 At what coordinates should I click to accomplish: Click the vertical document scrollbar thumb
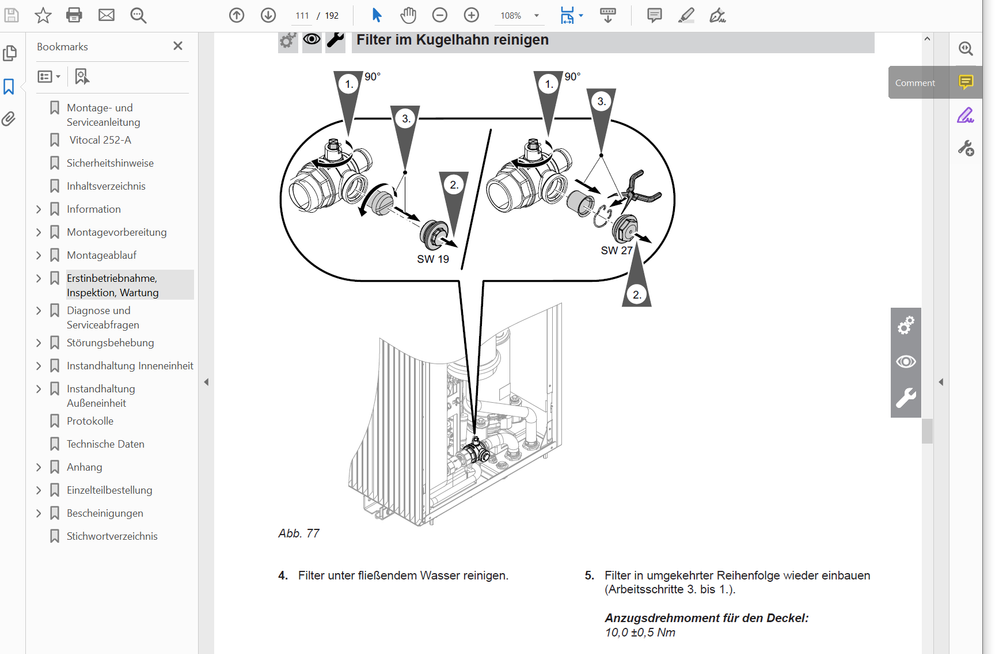pyautogui.click(x=927, y=430)
